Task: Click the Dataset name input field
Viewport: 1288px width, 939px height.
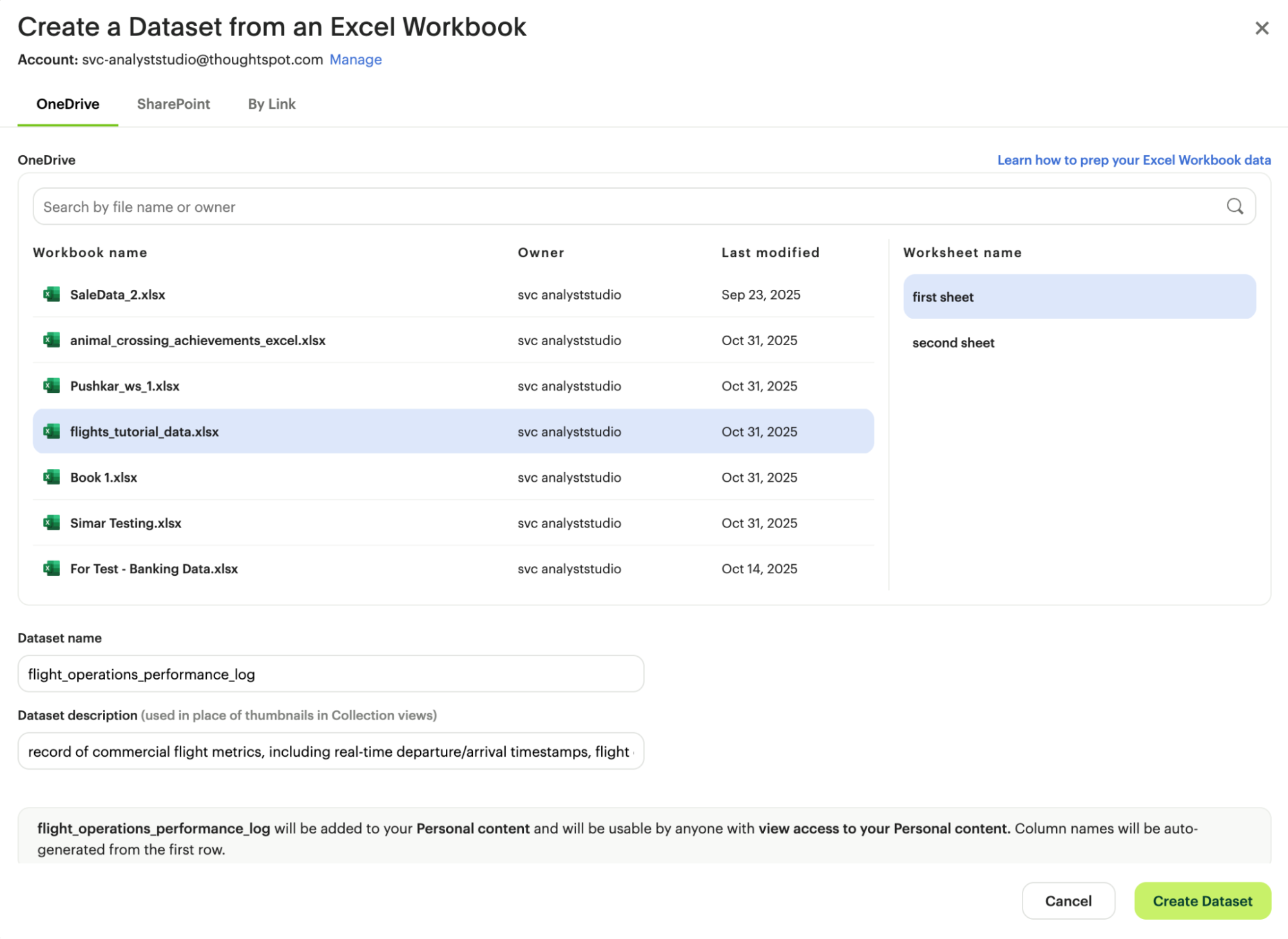Action: click(330, 674)
